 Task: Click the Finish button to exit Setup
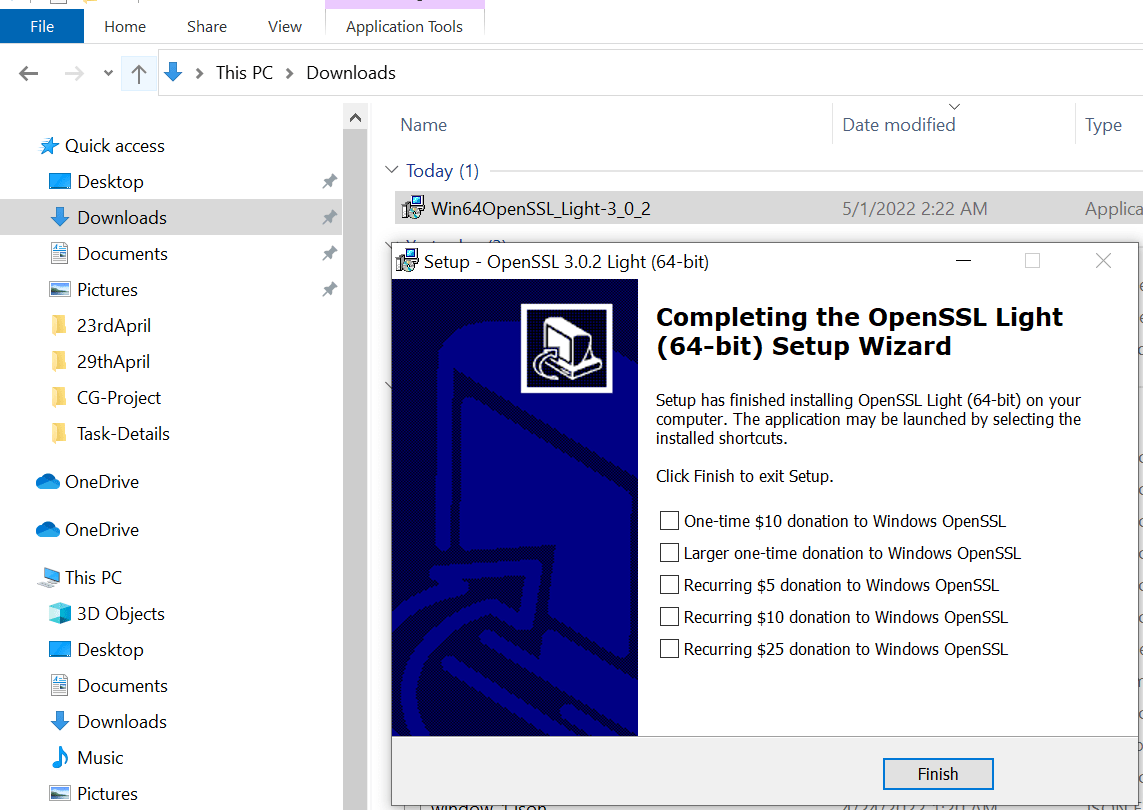coord(937,773)
